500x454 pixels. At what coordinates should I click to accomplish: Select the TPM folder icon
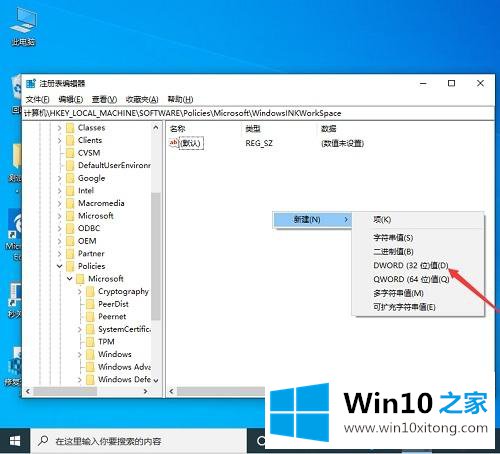pos(90,342)
